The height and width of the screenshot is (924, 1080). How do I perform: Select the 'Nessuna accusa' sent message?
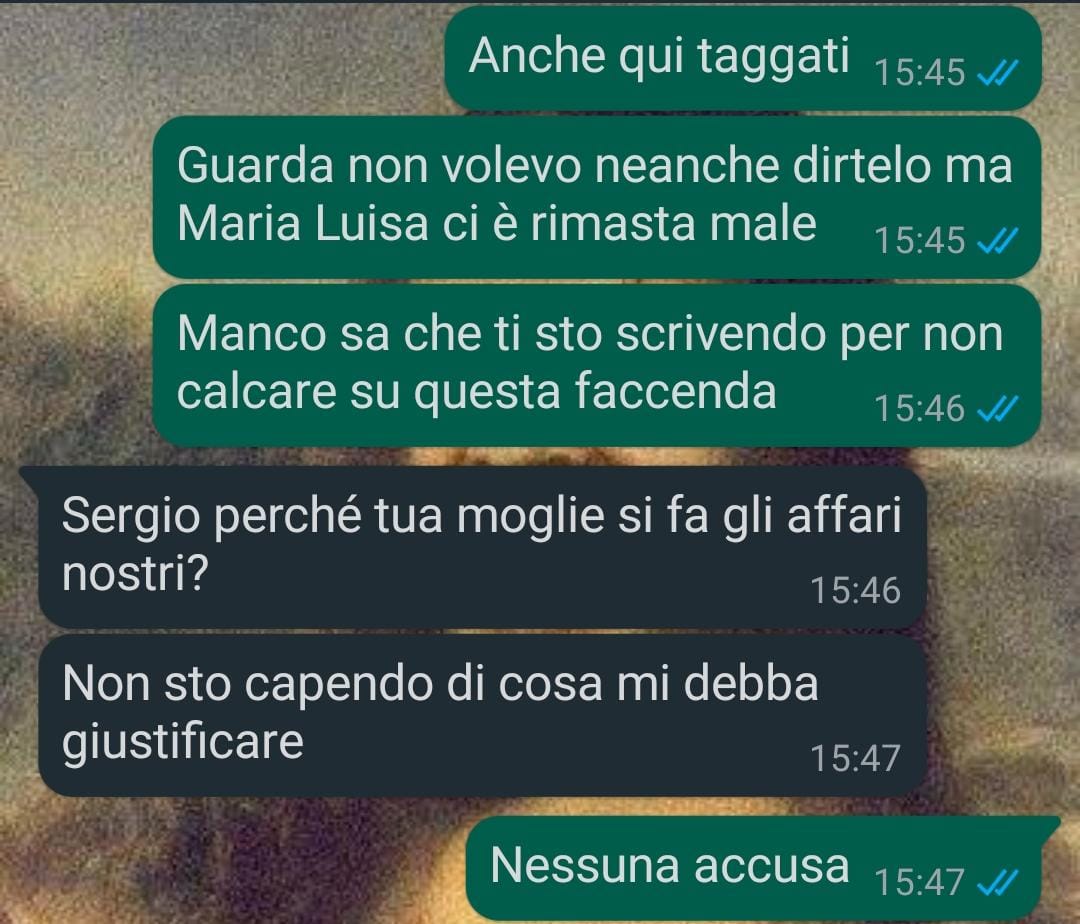762,868
